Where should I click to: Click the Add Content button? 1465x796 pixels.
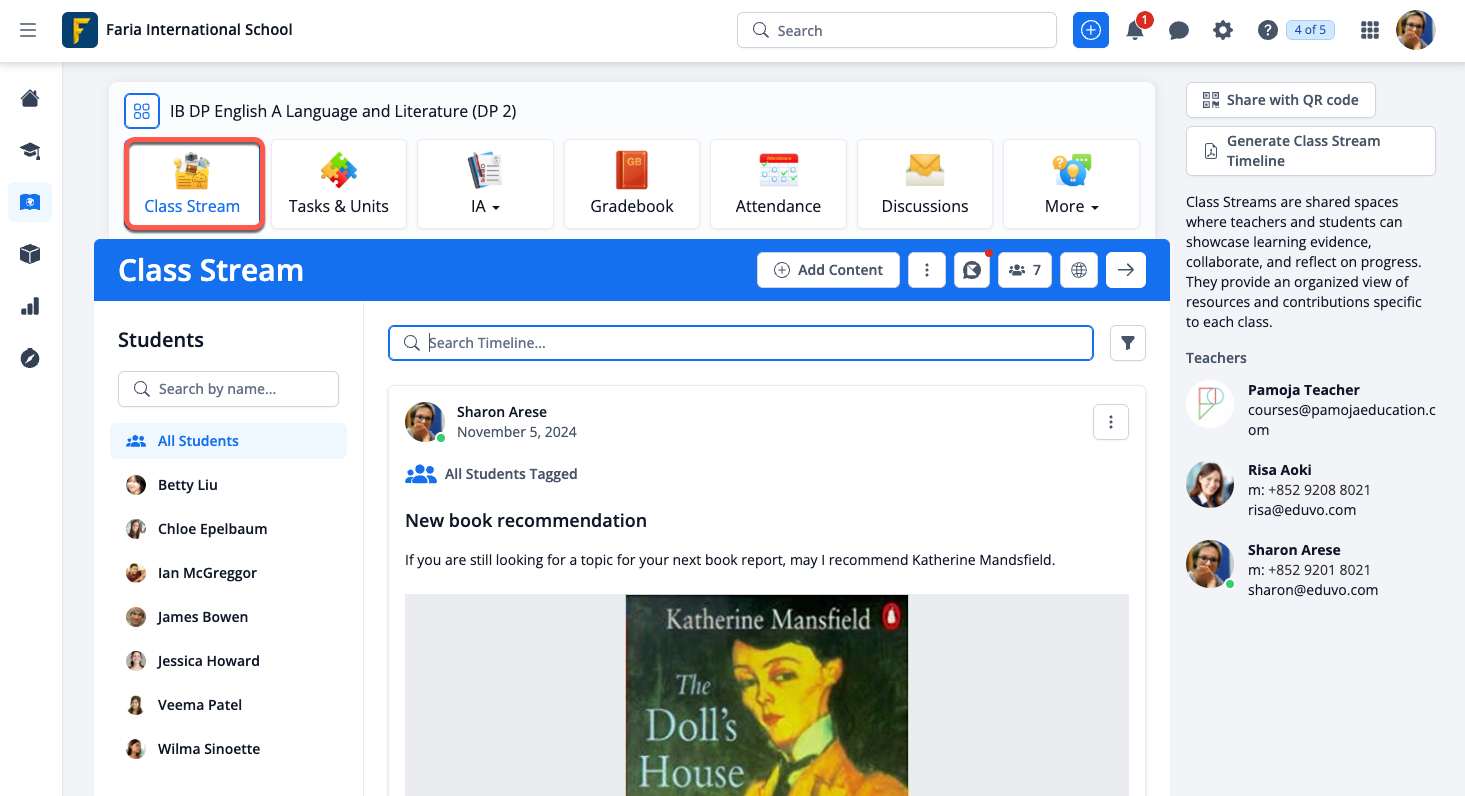(828, 270)
